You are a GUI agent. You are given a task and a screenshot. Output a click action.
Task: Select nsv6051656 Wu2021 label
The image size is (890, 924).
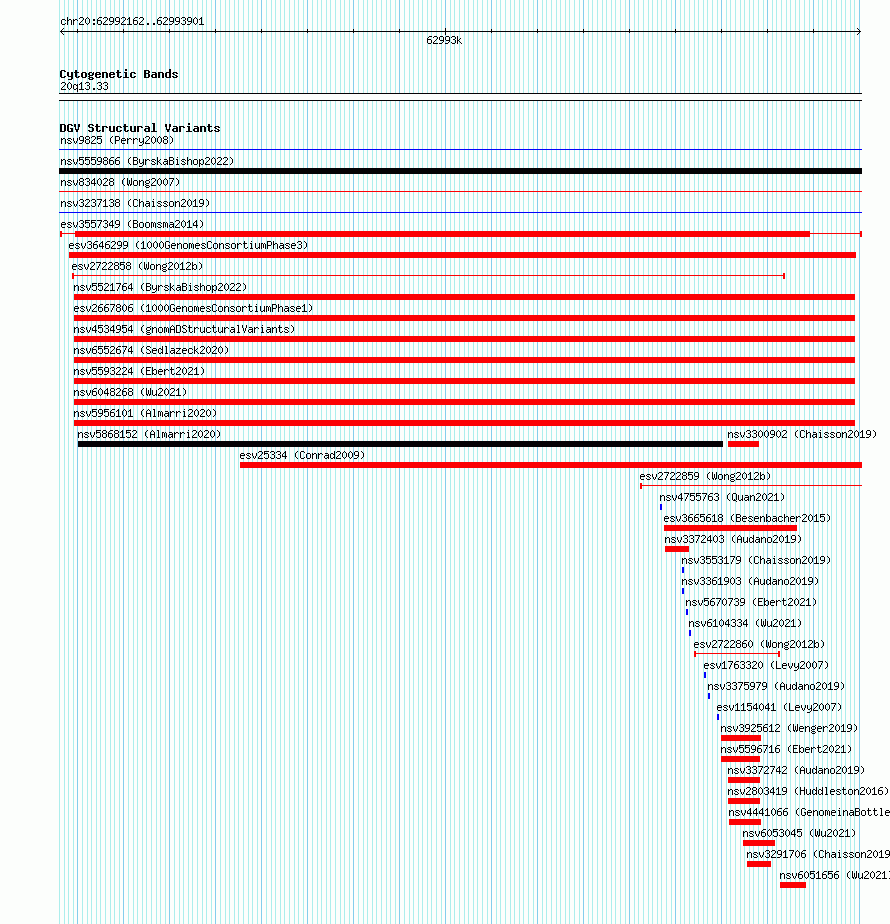(835, 876)
